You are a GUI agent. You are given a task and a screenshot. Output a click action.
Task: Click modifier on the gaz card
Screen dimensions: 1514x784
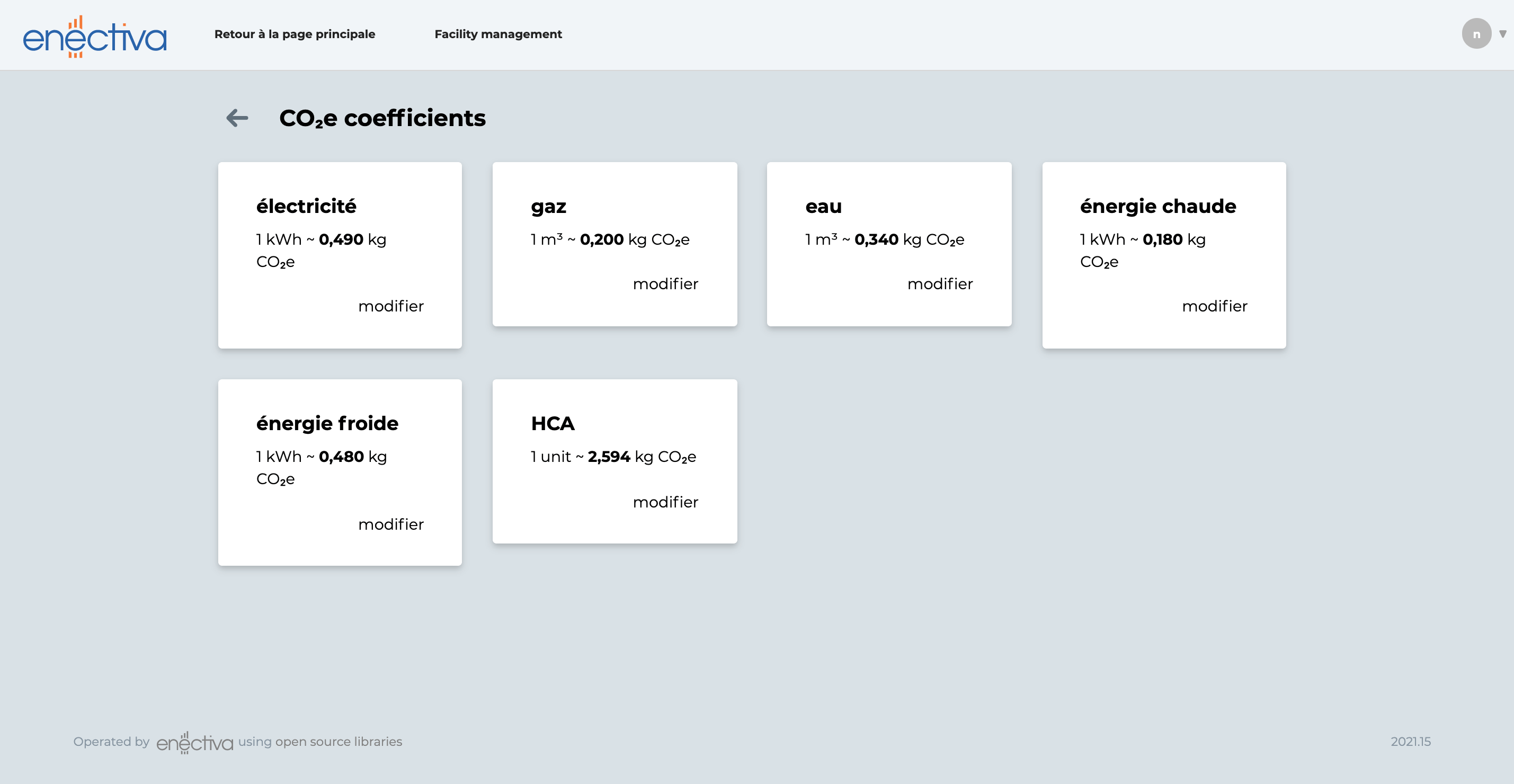tap(665, 284)
